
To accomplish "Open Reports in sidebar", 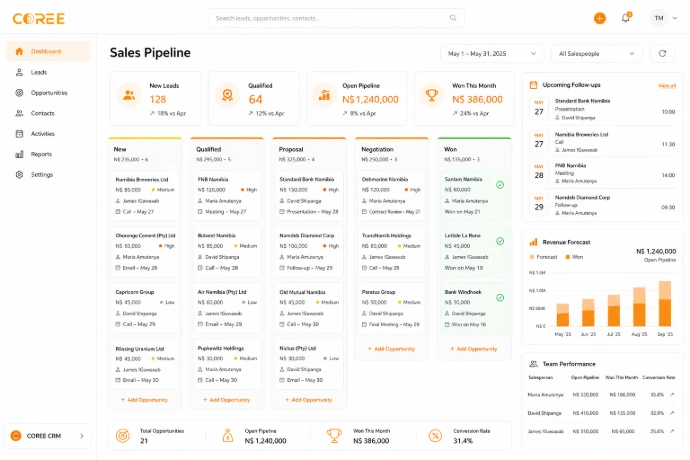I will (x=48, y=154).
